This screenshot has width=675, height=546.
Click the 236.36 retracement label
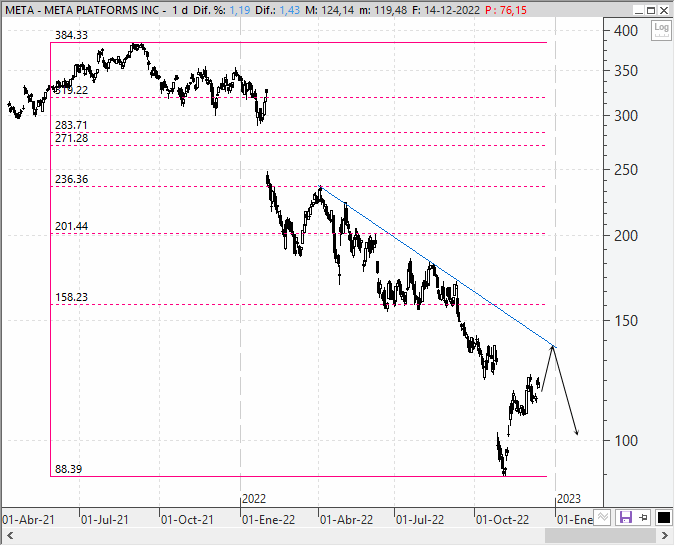point(71,179)
